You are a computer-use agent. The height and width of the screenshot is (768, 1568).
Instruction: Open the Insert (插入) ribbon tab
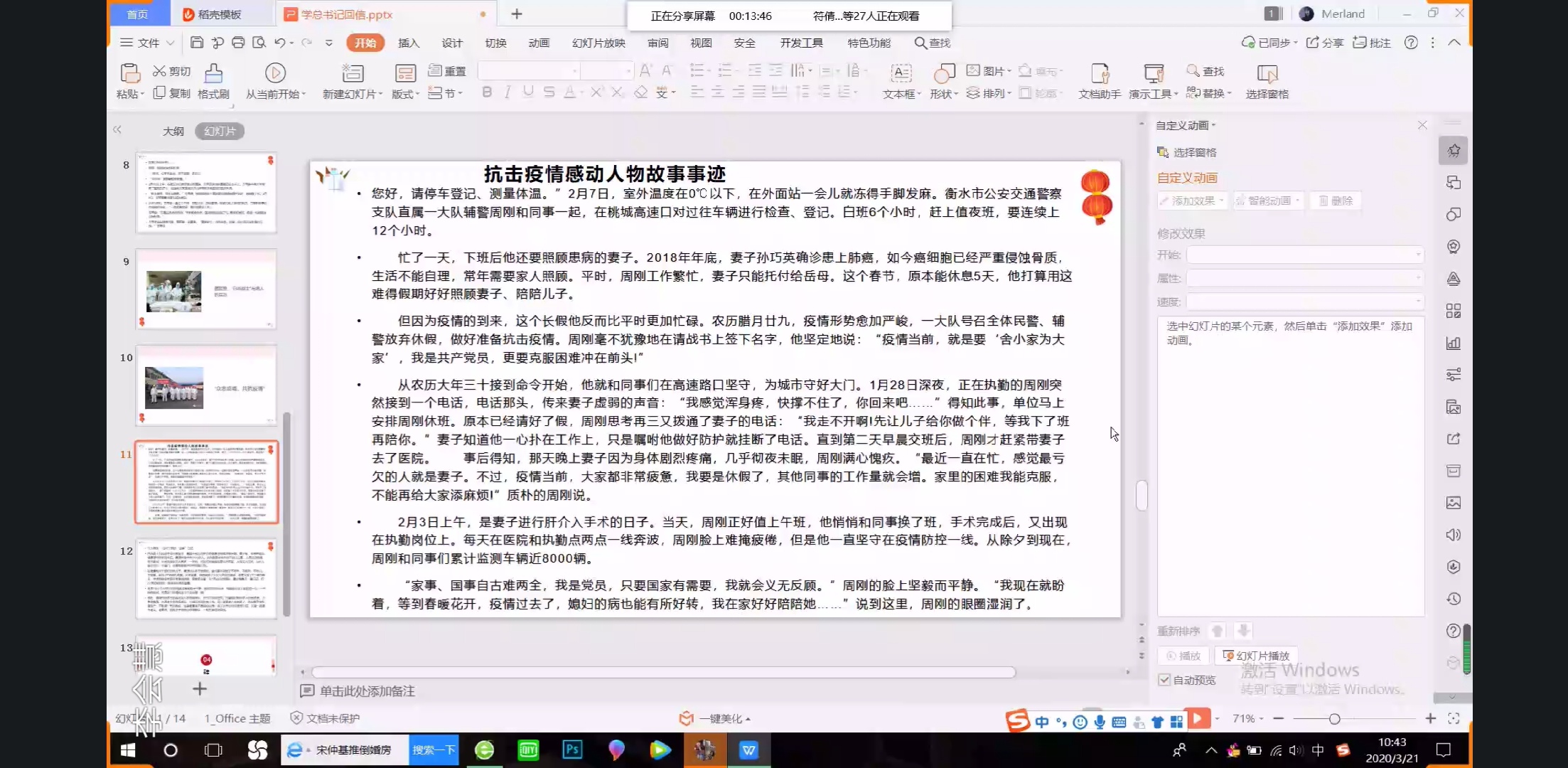(408, 43)
